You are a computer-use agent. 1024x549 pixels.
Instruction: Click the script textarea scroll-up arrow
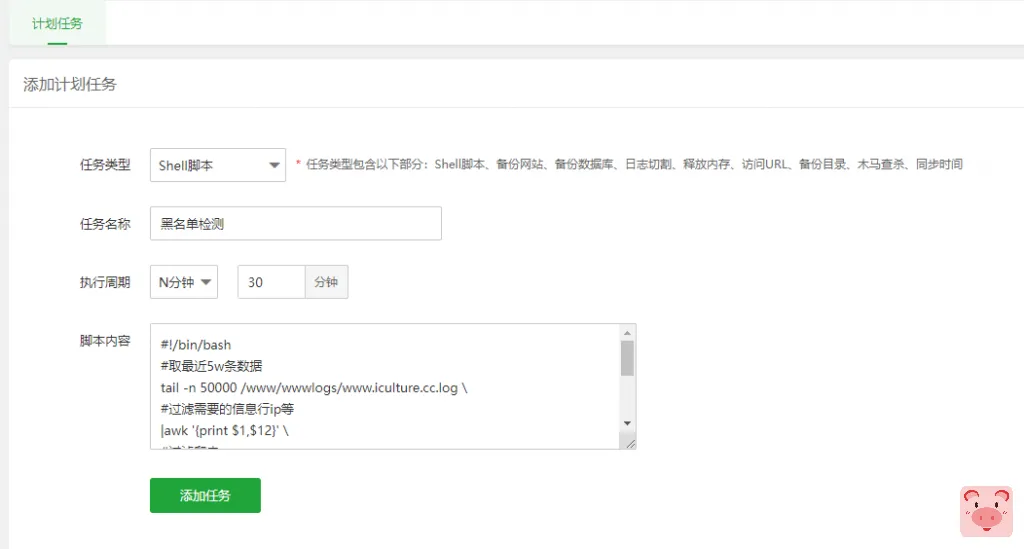click(x=627, y=333)
